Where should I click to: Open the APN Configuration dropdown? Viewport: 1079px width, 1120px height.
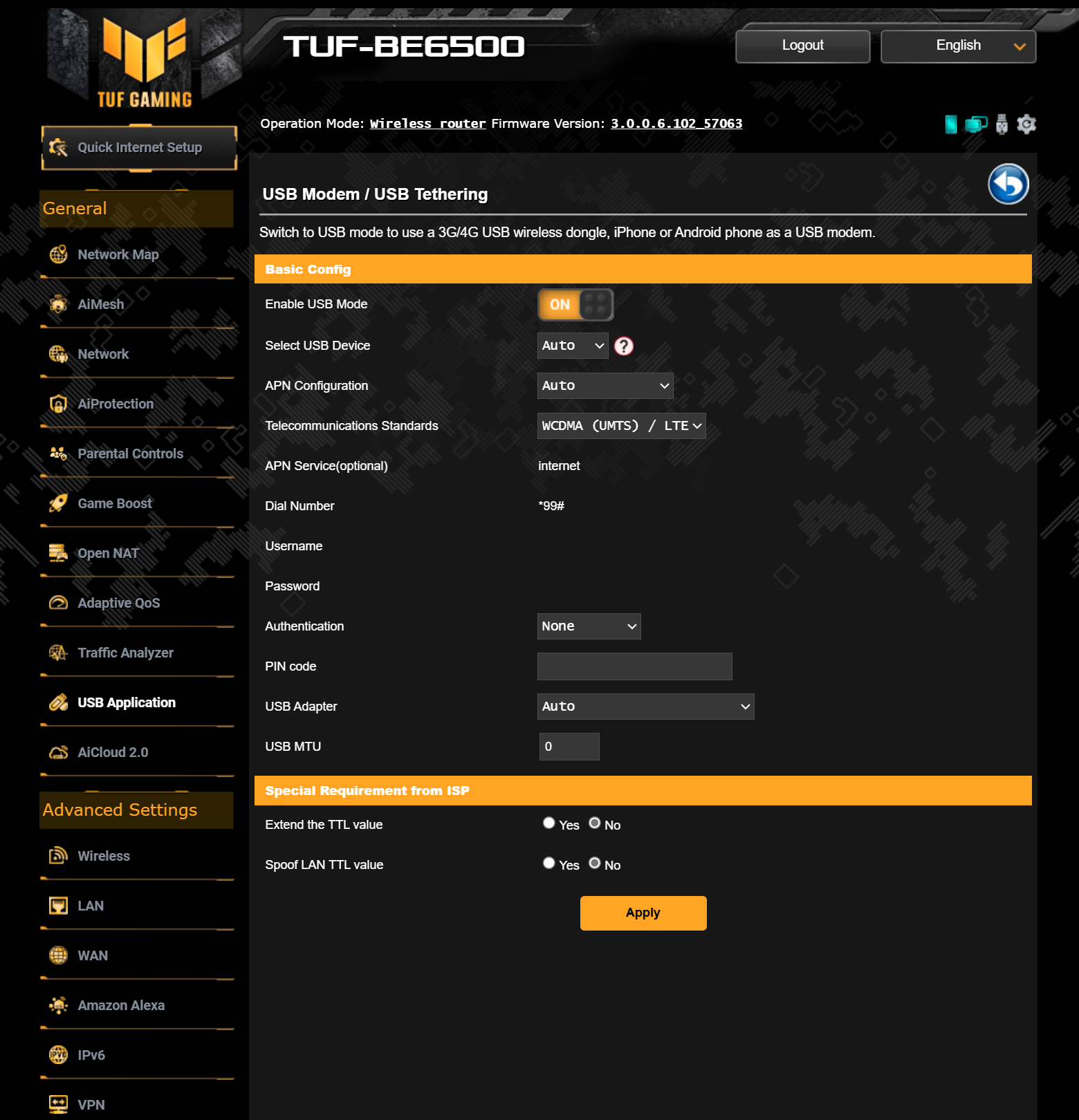coord(605,386)
